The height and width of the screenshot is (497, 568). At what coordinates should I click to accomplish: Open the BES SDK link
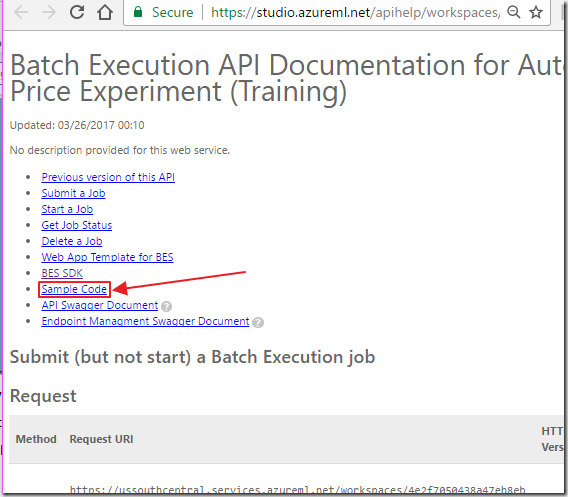62,273
